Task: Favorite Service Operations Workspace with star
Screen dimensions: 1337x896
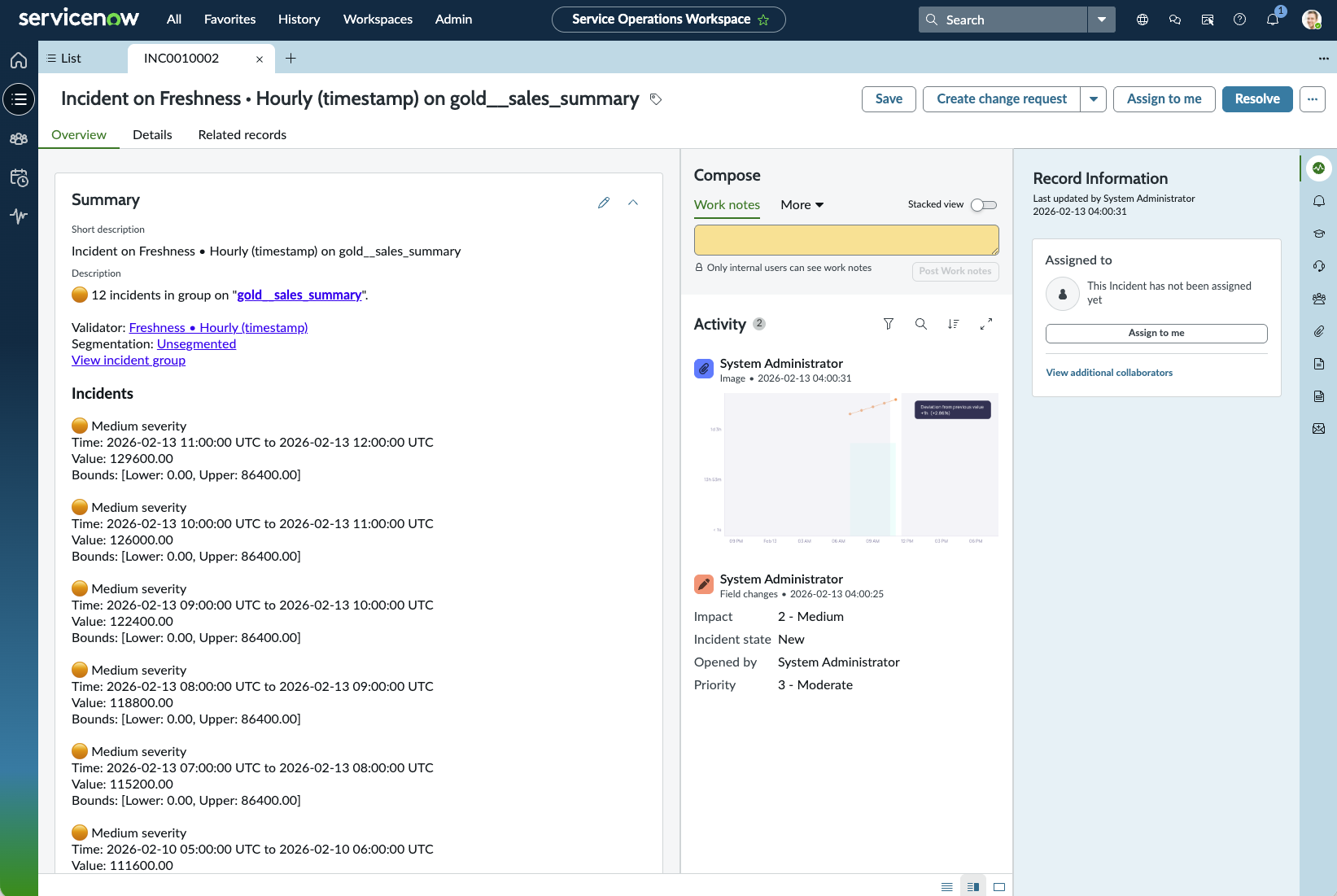Action: [763, 20]
